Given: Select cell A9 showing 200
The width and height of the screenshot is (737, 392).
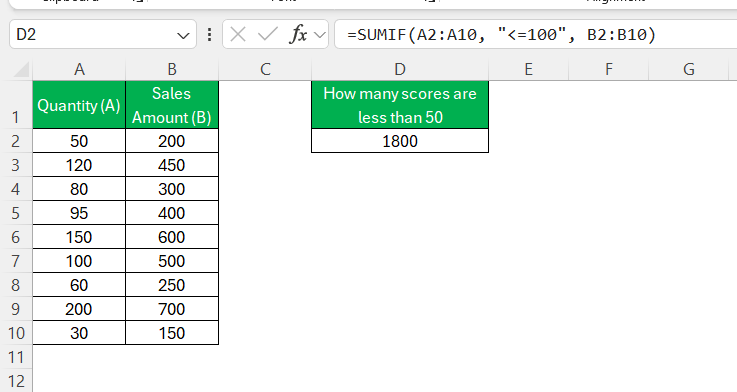Looking at the screenshot, I should (79, 308).
